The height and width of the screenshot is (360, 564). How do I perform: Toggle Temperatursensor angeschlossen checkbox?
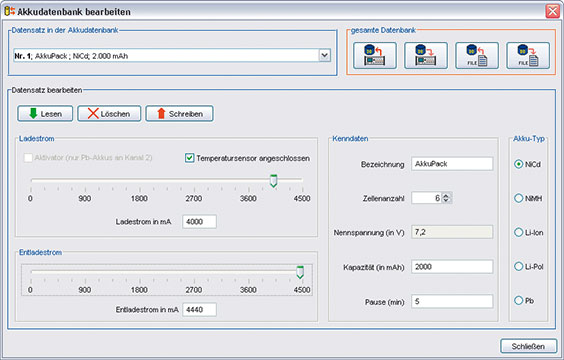tap(190, 158)
